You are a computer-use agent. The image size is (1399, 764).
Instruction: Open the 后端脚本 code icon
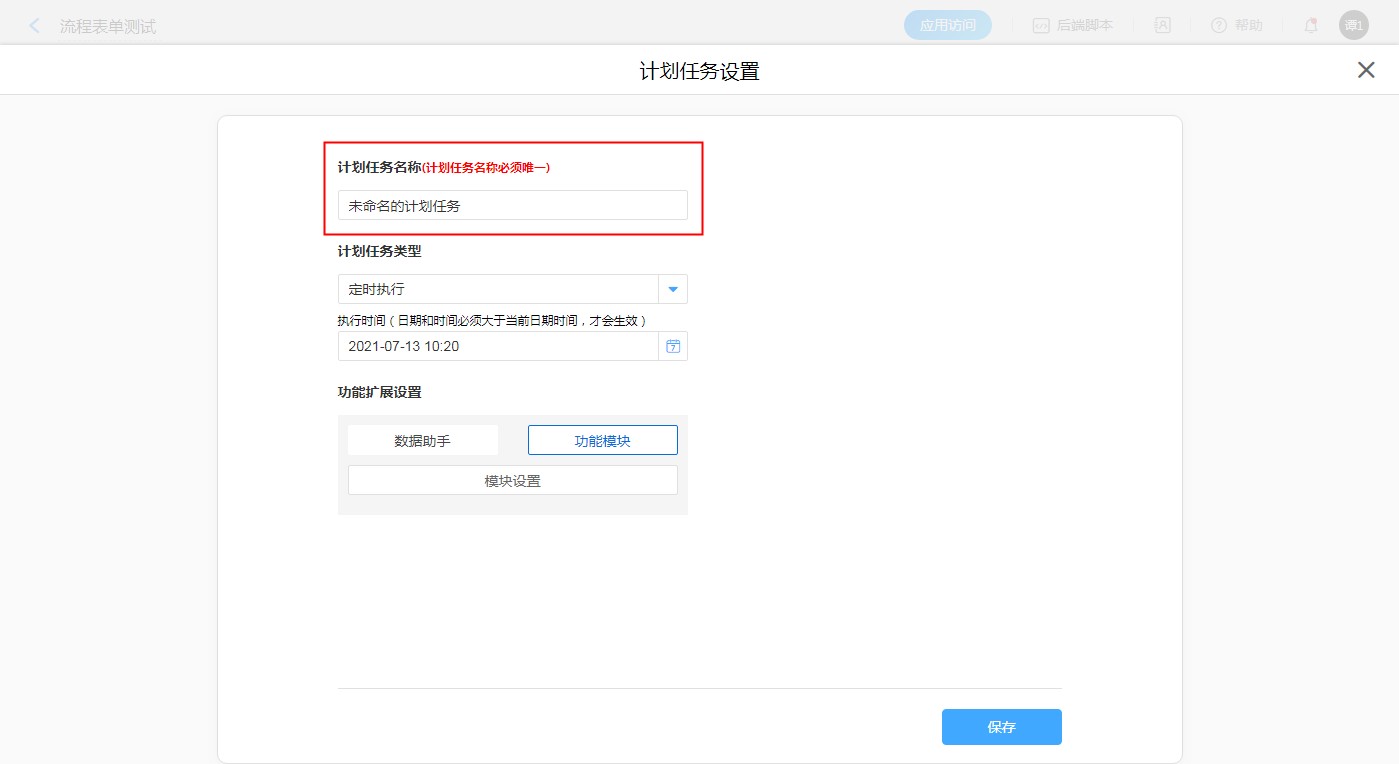coord(1041,26)
